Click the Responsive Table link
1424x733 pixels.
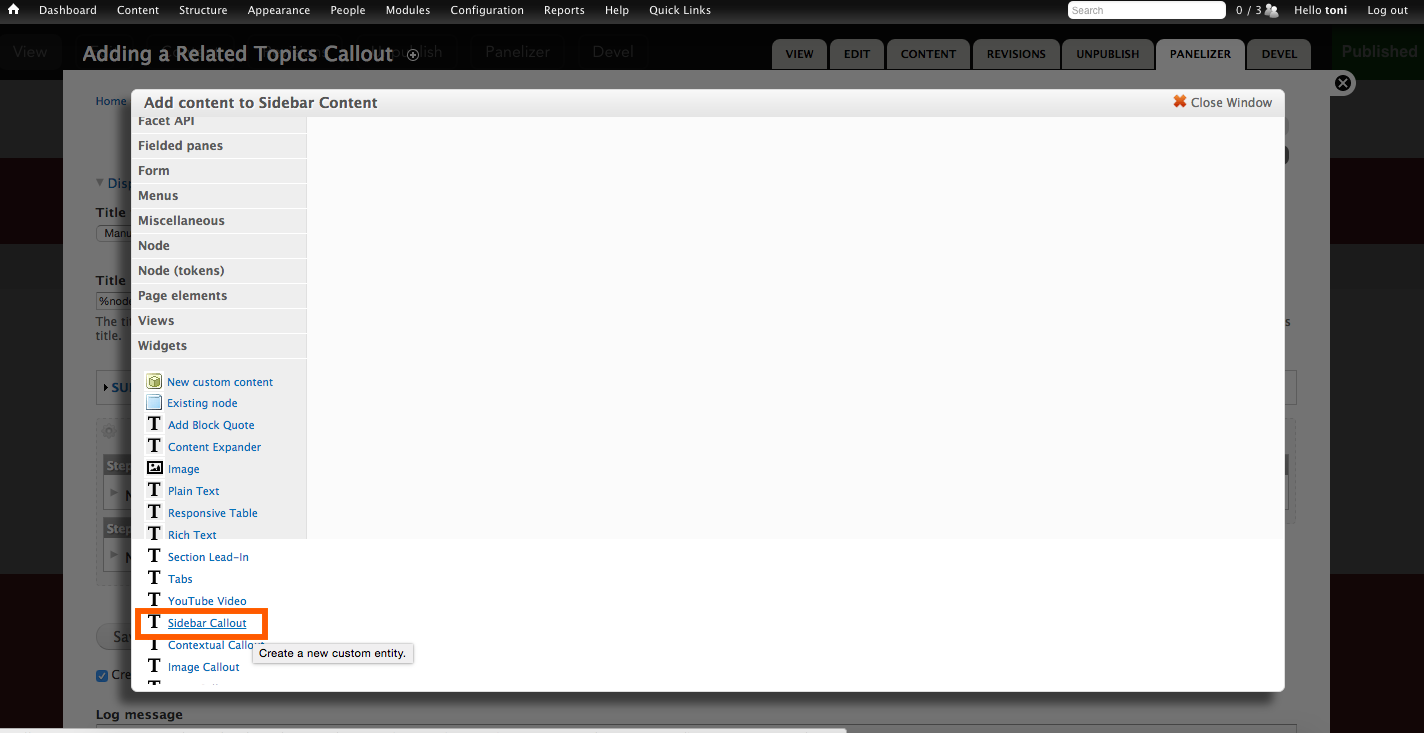[x=213, y=513]
